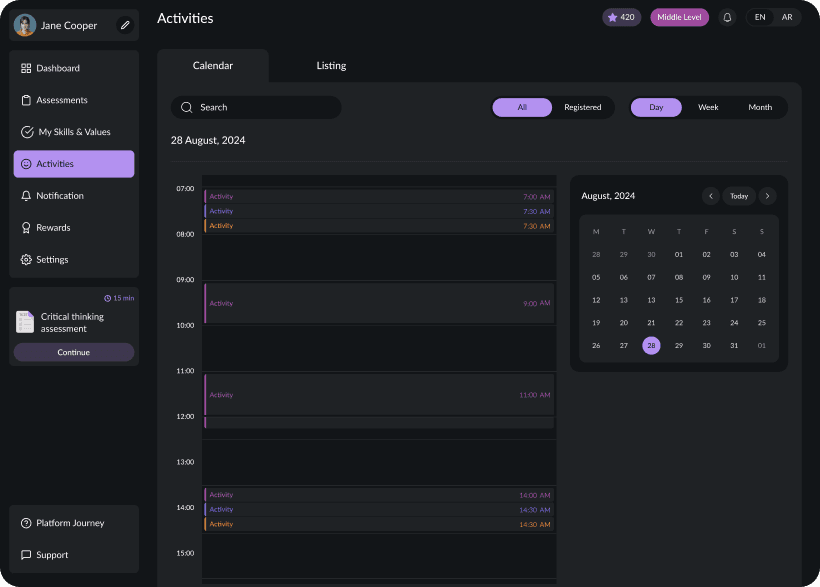Switch the interface language to AR

point(787,17)
